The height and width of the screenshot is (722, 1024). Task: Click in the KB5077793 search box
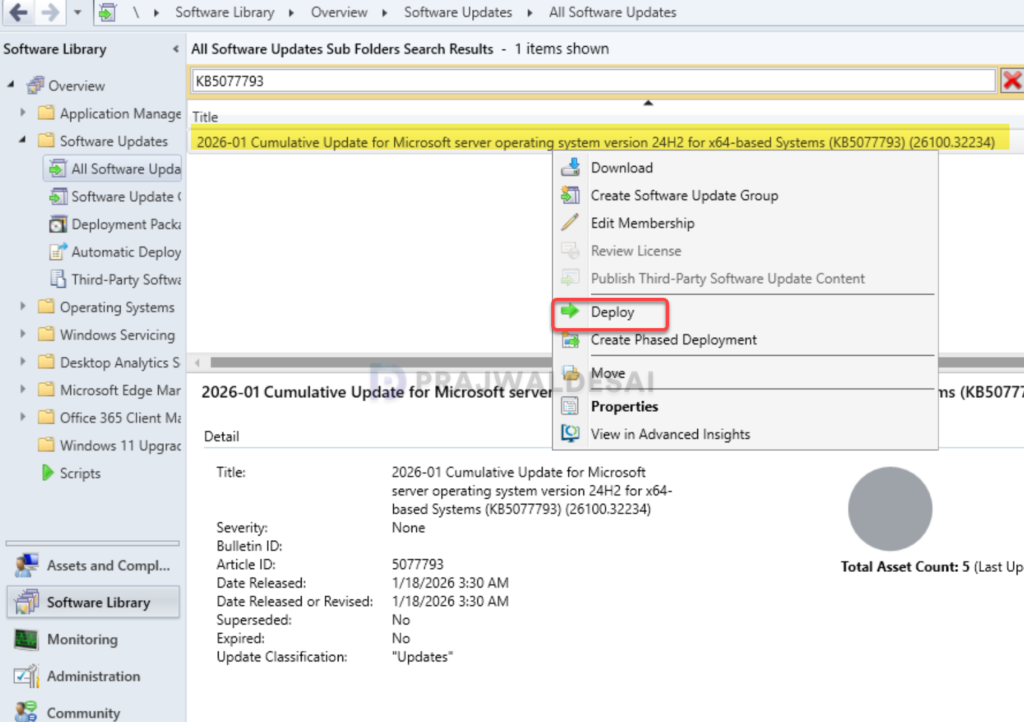pos(593,81)
